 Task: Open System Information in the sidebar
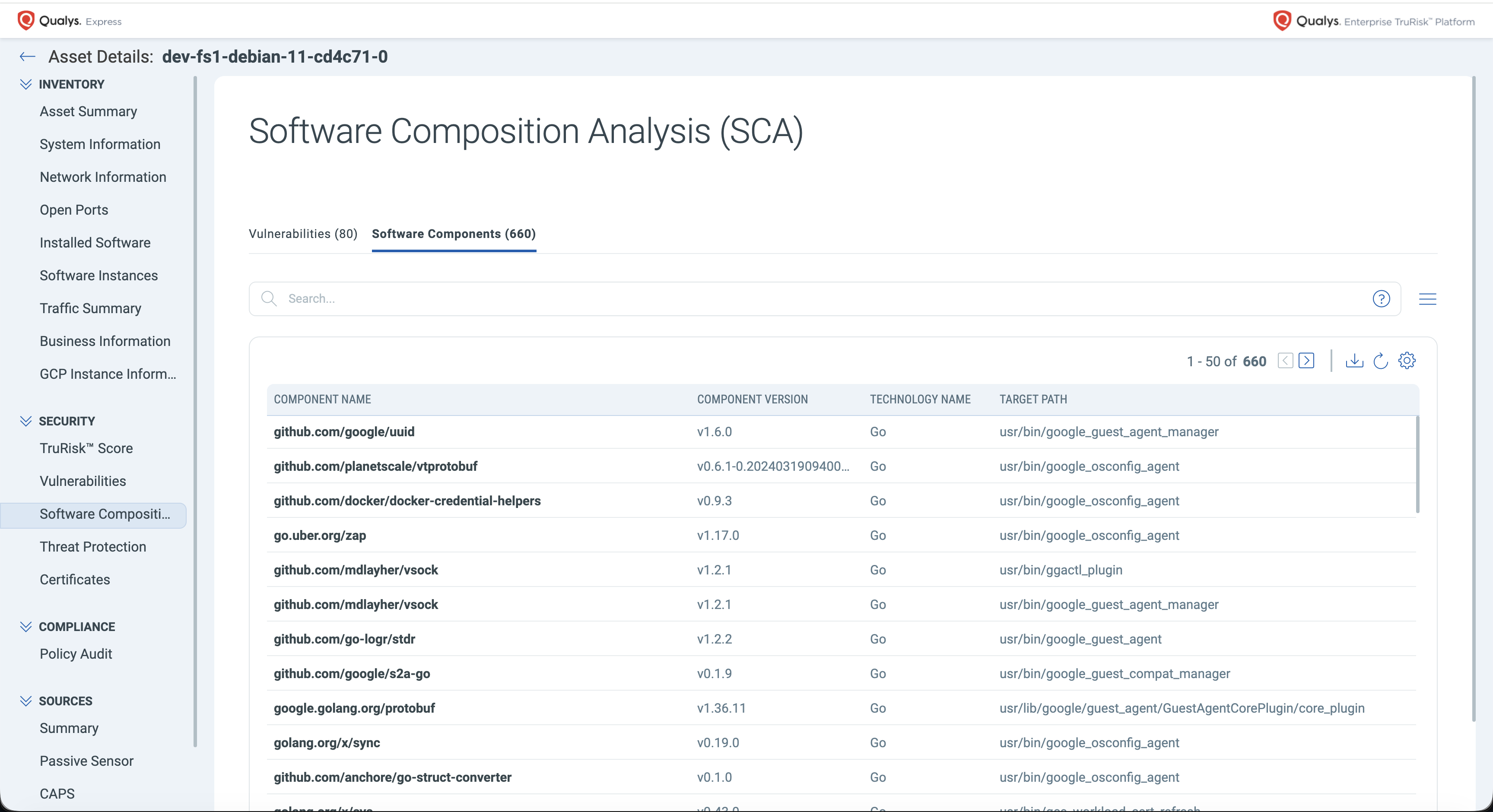[x=100, y=144]
